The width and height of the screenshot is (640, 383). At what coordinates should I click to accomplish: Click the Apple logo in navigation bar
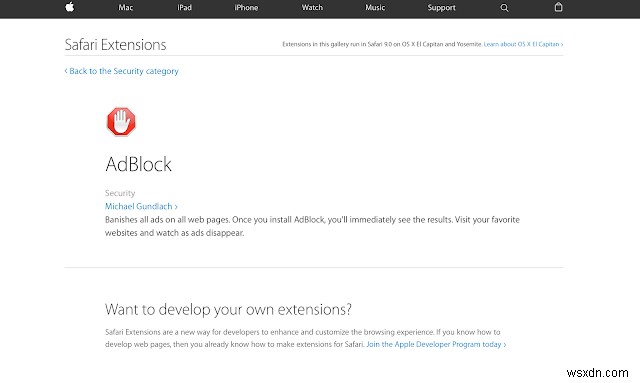pos(70,7)
